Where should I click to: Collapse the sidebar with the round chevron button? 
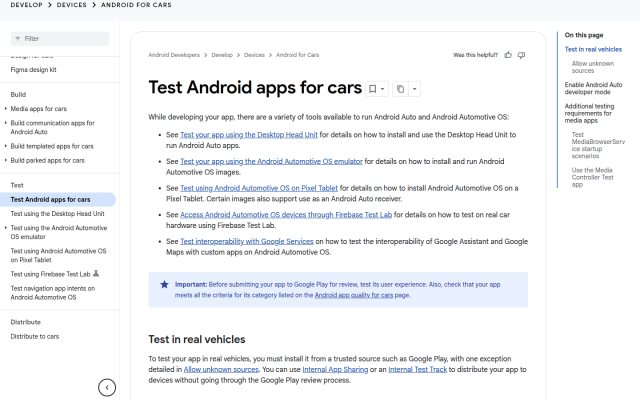click(107, 387)
